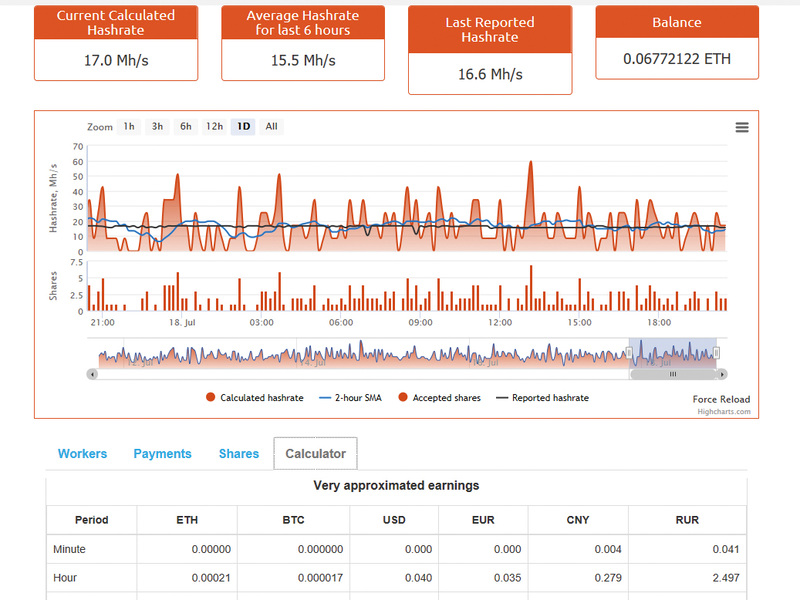Open the chart hamburger context menu
Image resolution: width=800 pixels, height=600 pixels.
point(742,127)
